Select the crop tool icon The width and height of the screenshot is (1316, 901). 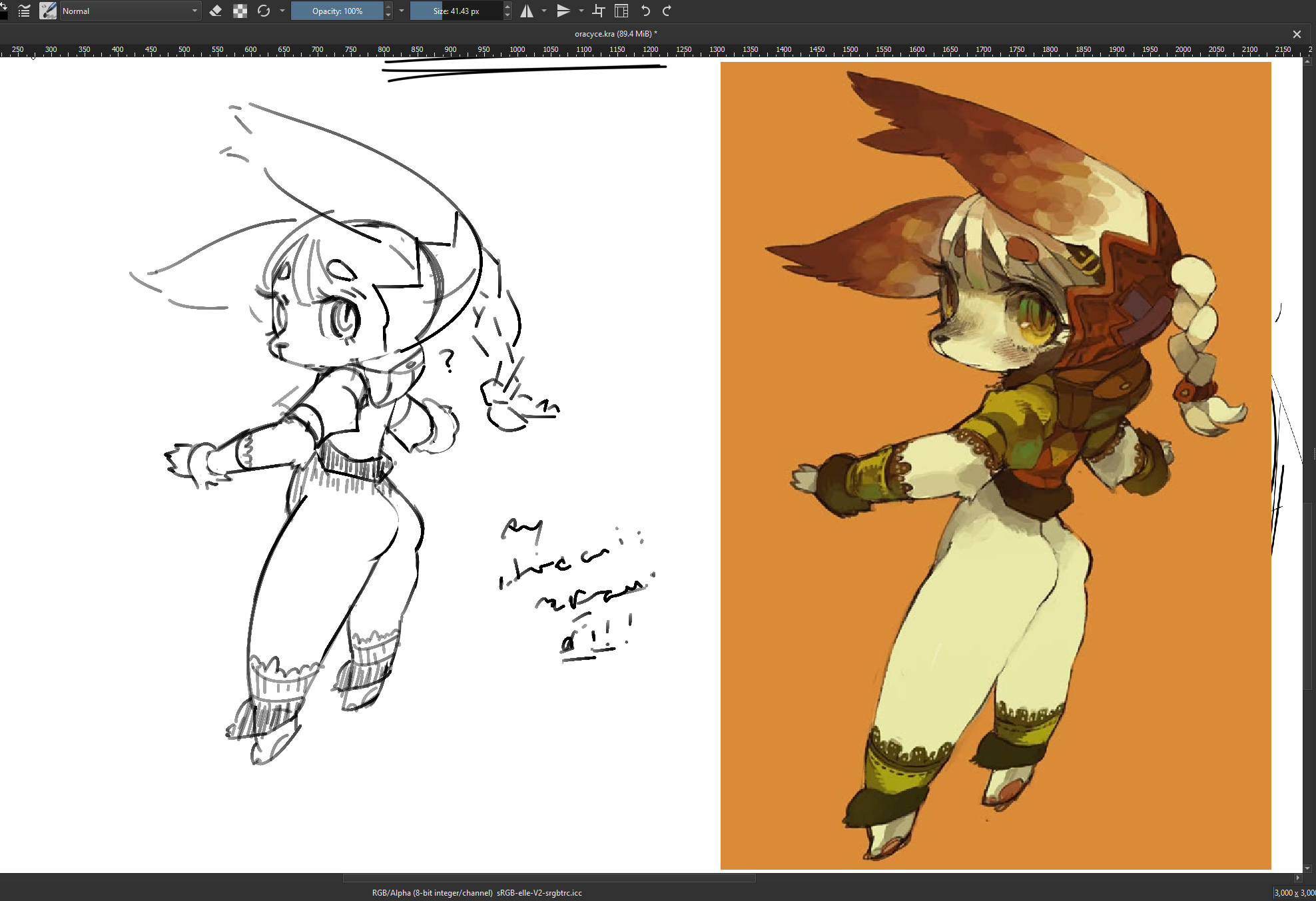599,11
